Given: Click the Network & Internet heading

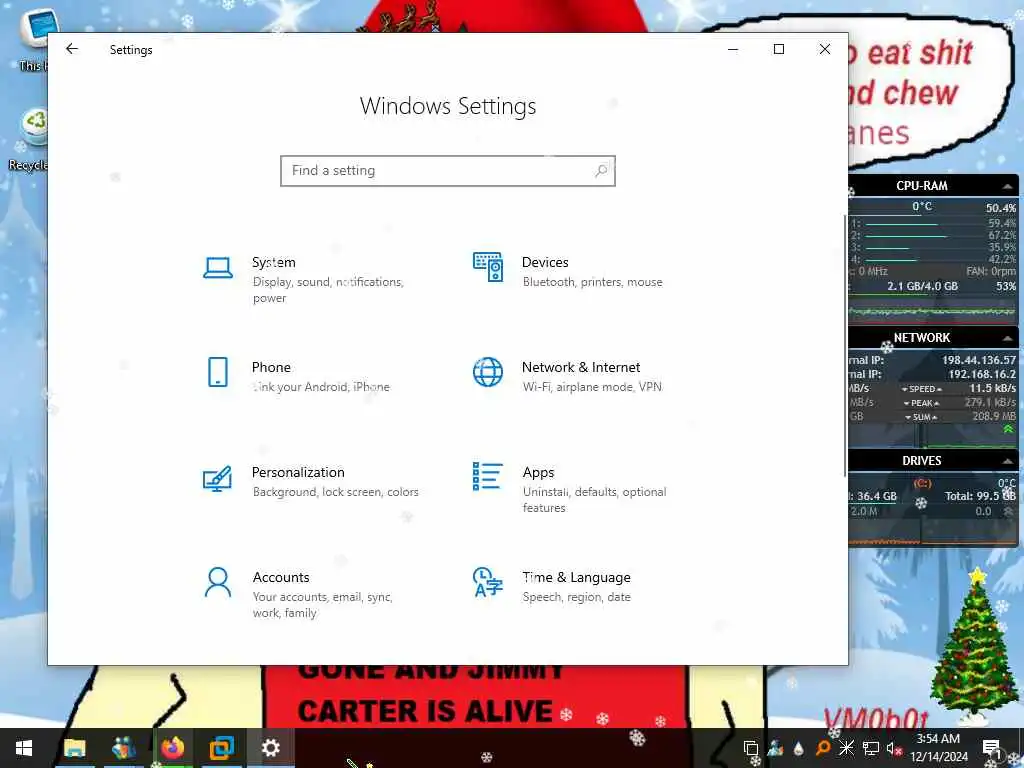Looking at the screenshot, I should coord(581,368).
